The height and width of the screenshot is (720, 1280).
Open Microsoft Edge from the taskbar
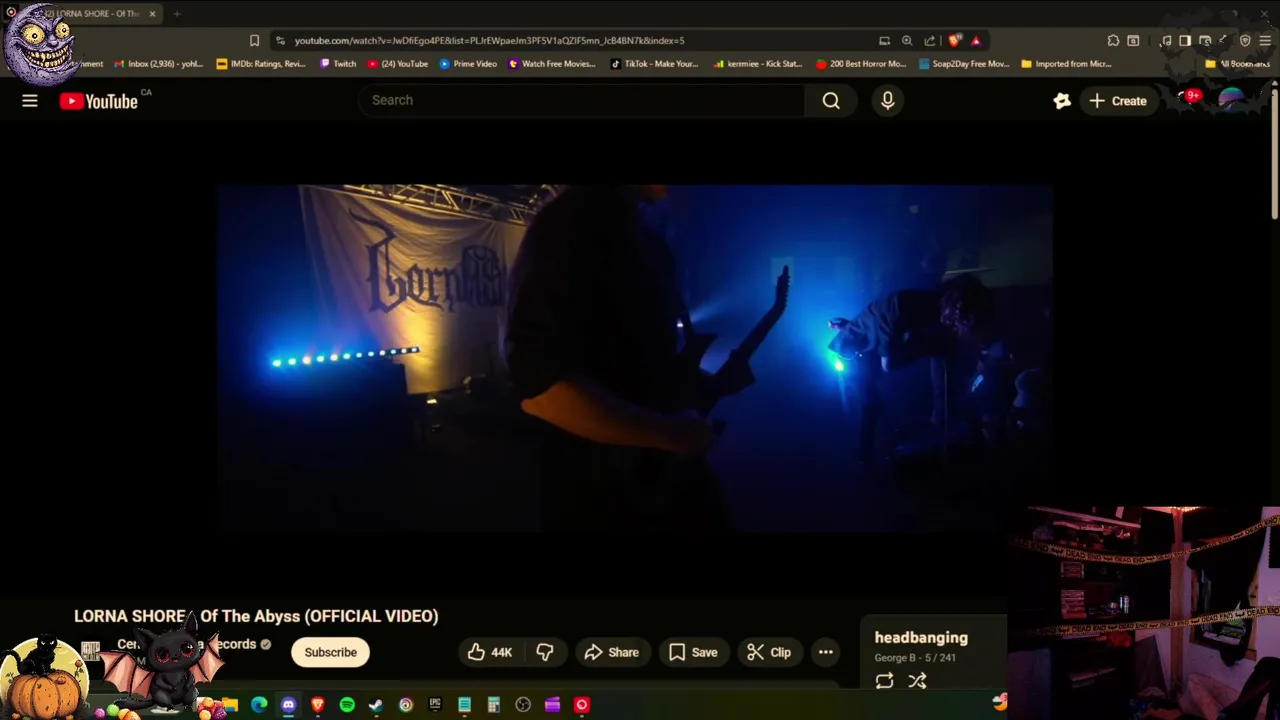point(259,705)
